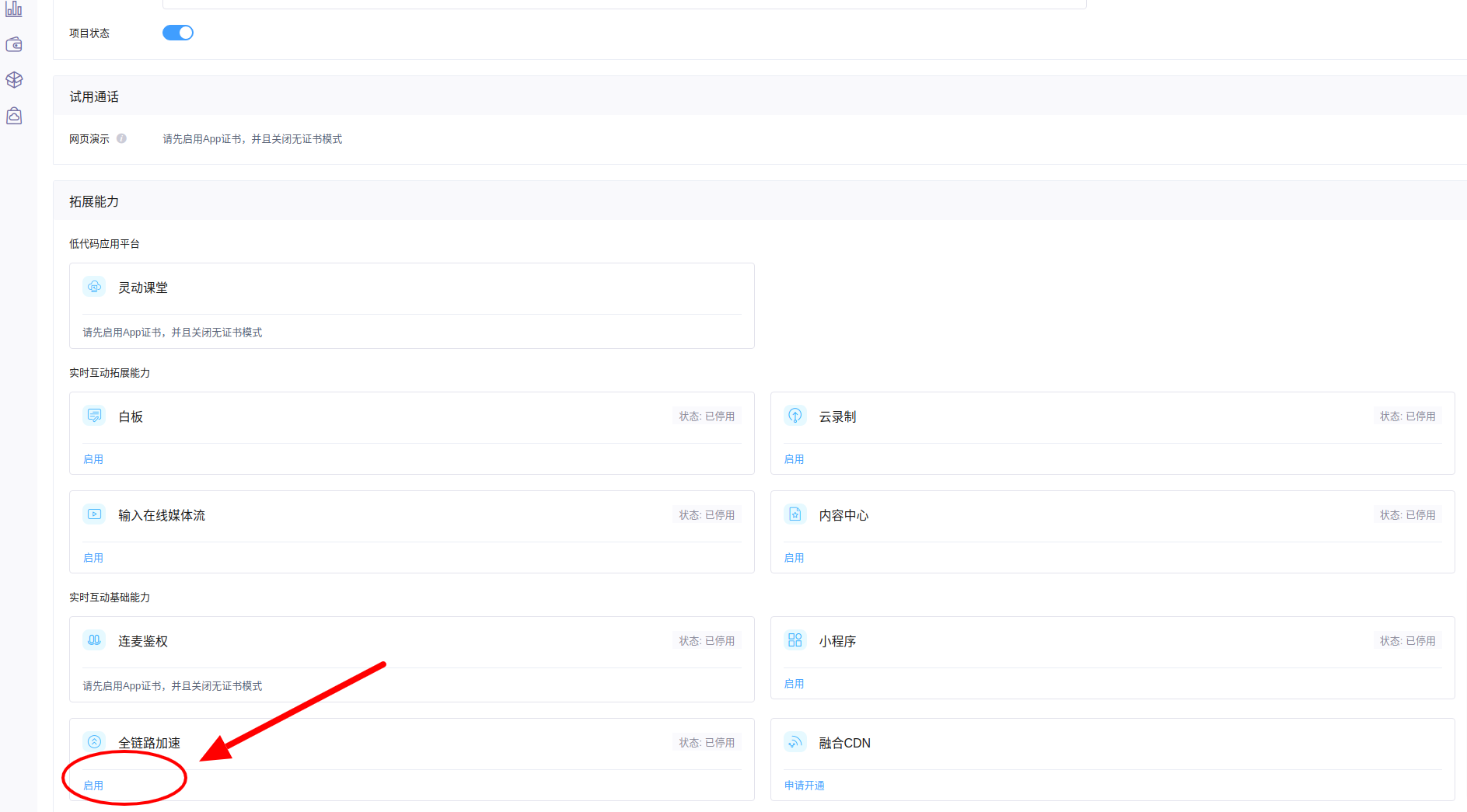This screenshot has width=1467, height=812.
Task: Enable 内容中心 via 启用 link
Action: click(x=794, y=558)
